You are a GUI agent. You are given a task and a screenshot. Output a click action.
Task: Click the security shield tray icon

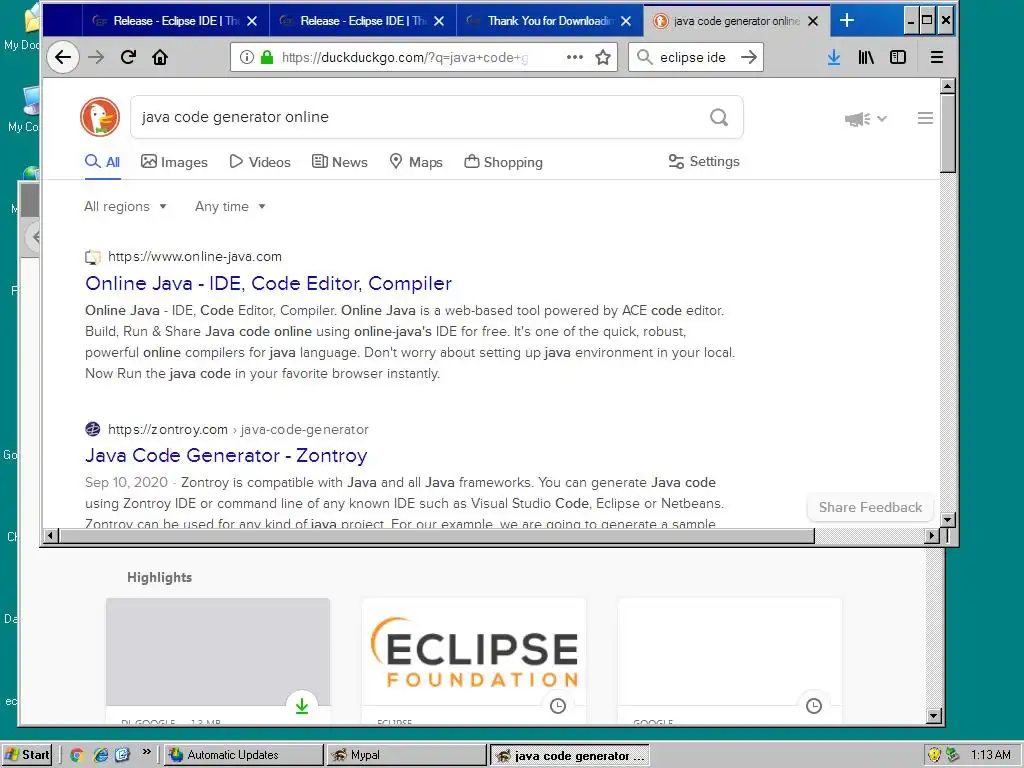click(x=935, y=755)
